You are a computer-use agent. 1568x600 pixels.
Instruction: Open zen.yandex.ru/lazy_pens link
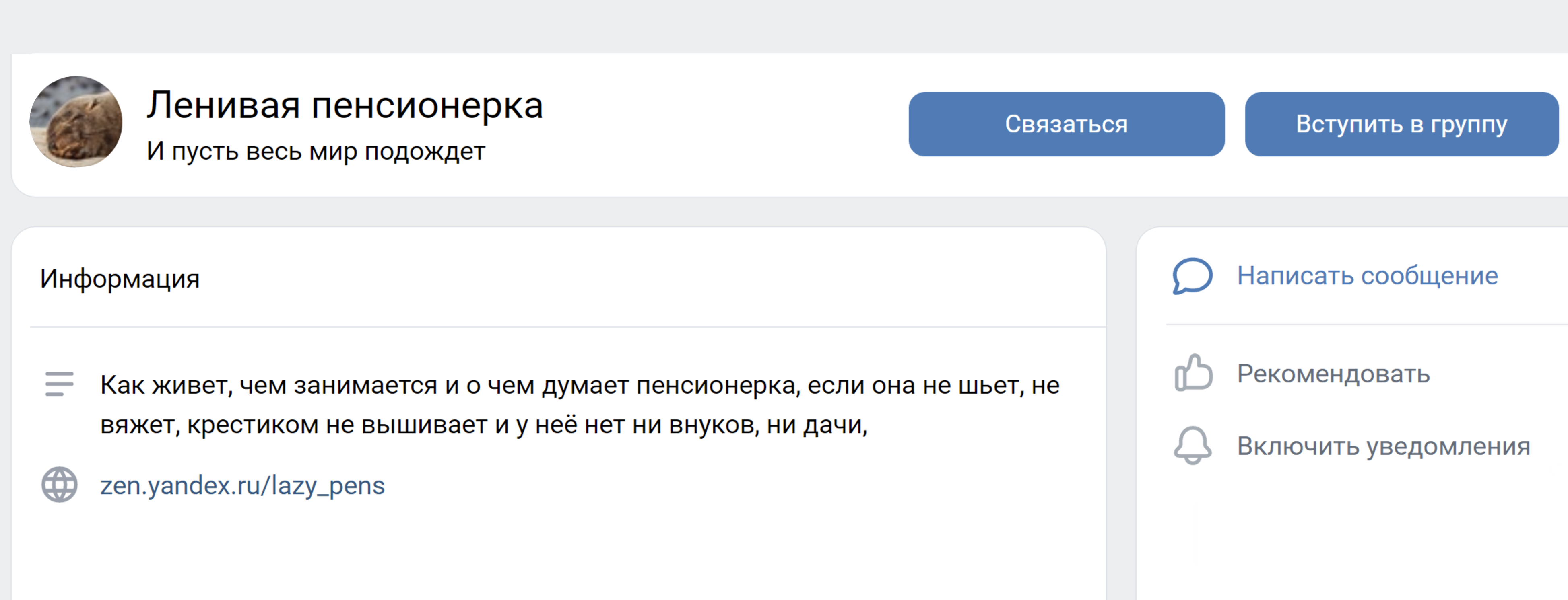[242, 485]
